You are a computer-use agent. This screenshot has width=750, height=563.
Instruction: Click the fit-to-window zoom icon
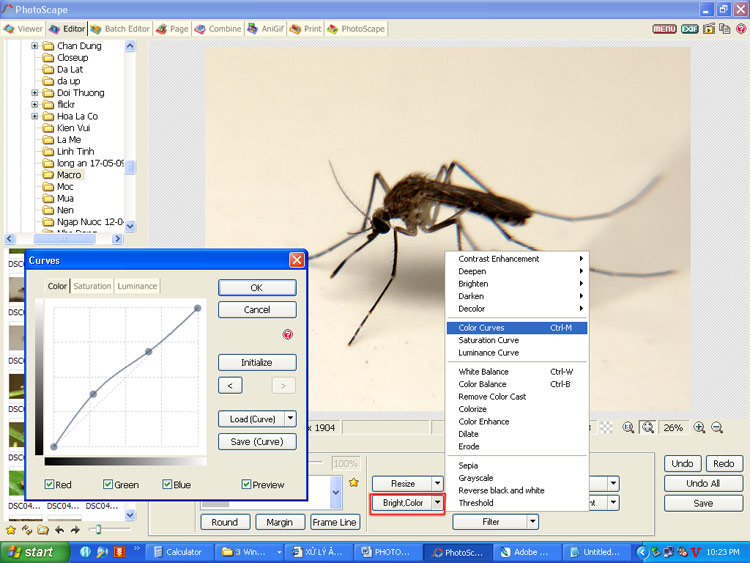coord(648,427)
